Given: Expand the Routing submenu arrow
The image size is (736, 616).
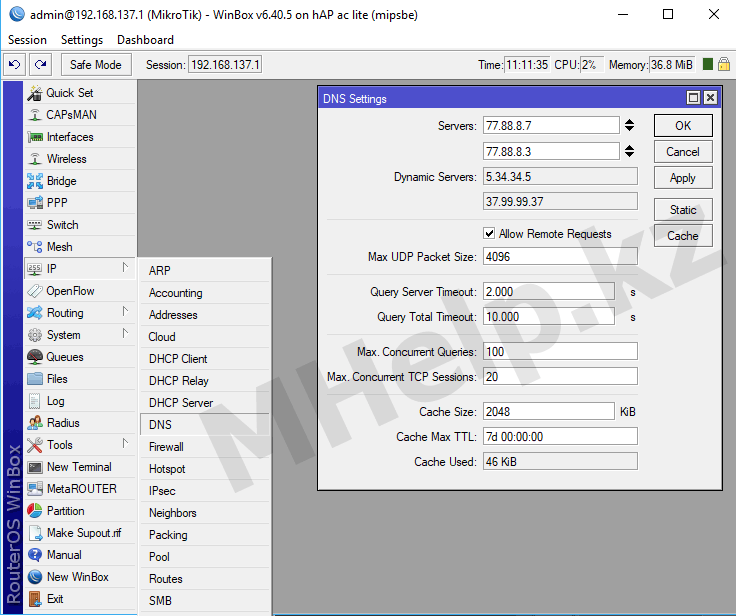Looking at the screenshot, I should (125, 312).
